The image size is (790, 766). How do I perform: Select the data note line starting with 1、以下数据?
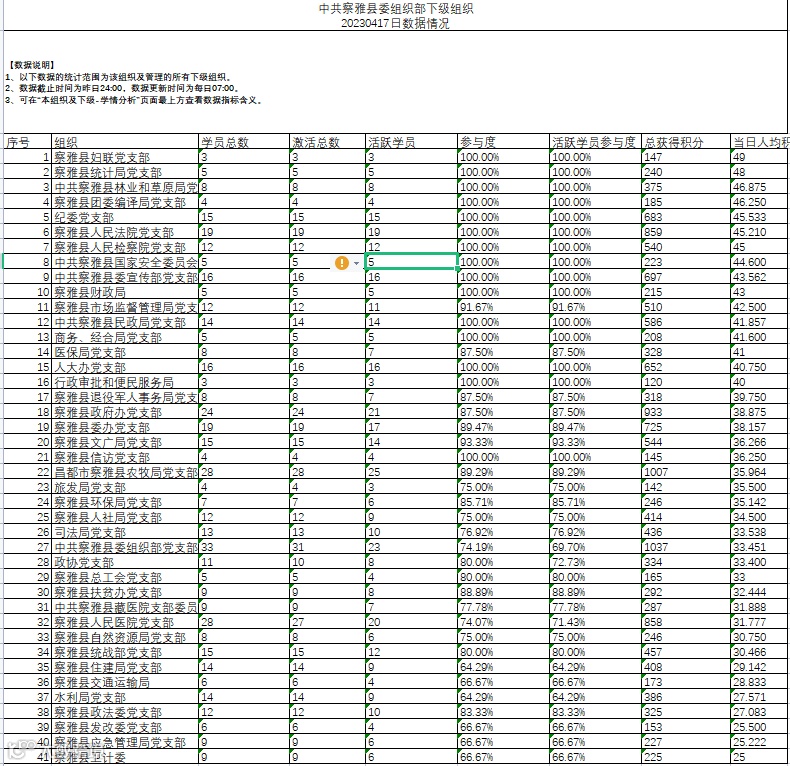(119, 77)
